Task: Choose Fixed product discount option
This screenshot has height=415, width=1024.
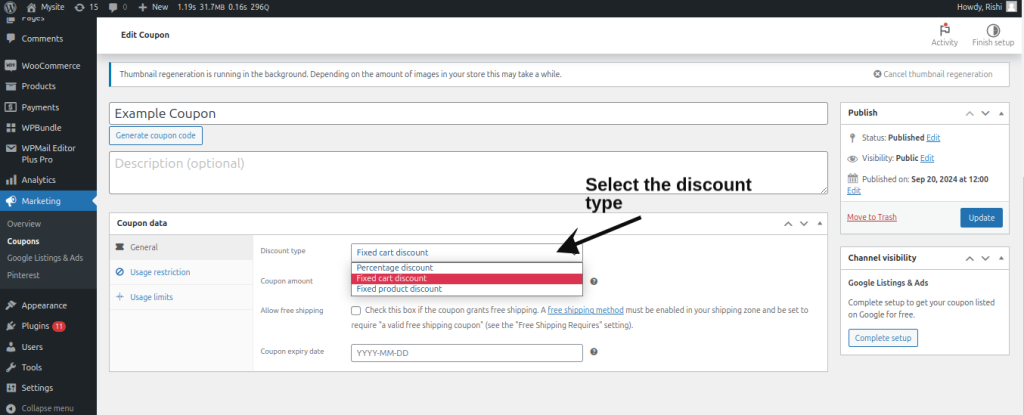Action: point(400,289)
